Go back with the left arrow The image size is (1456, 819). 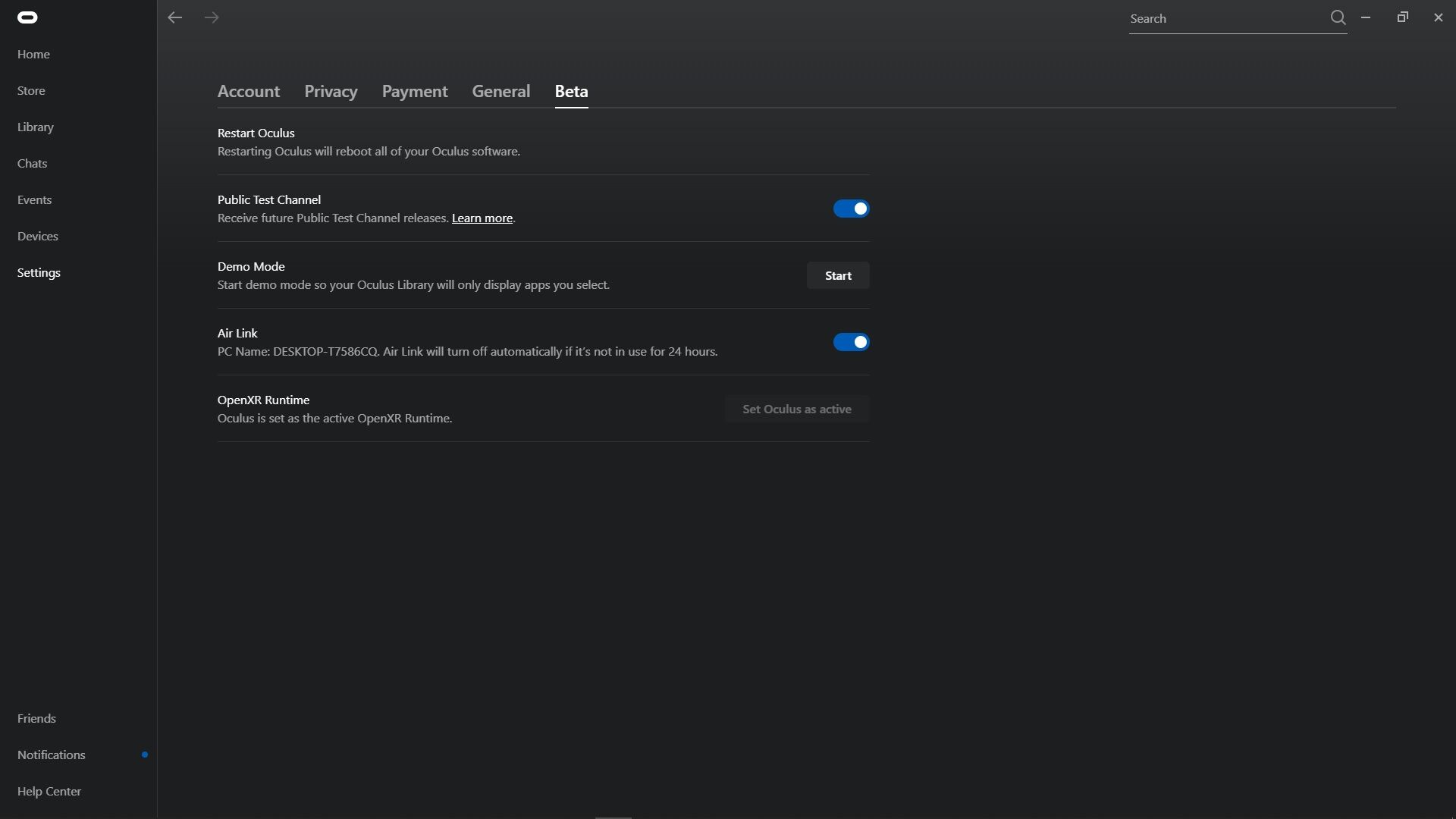(x=175, y=17)
